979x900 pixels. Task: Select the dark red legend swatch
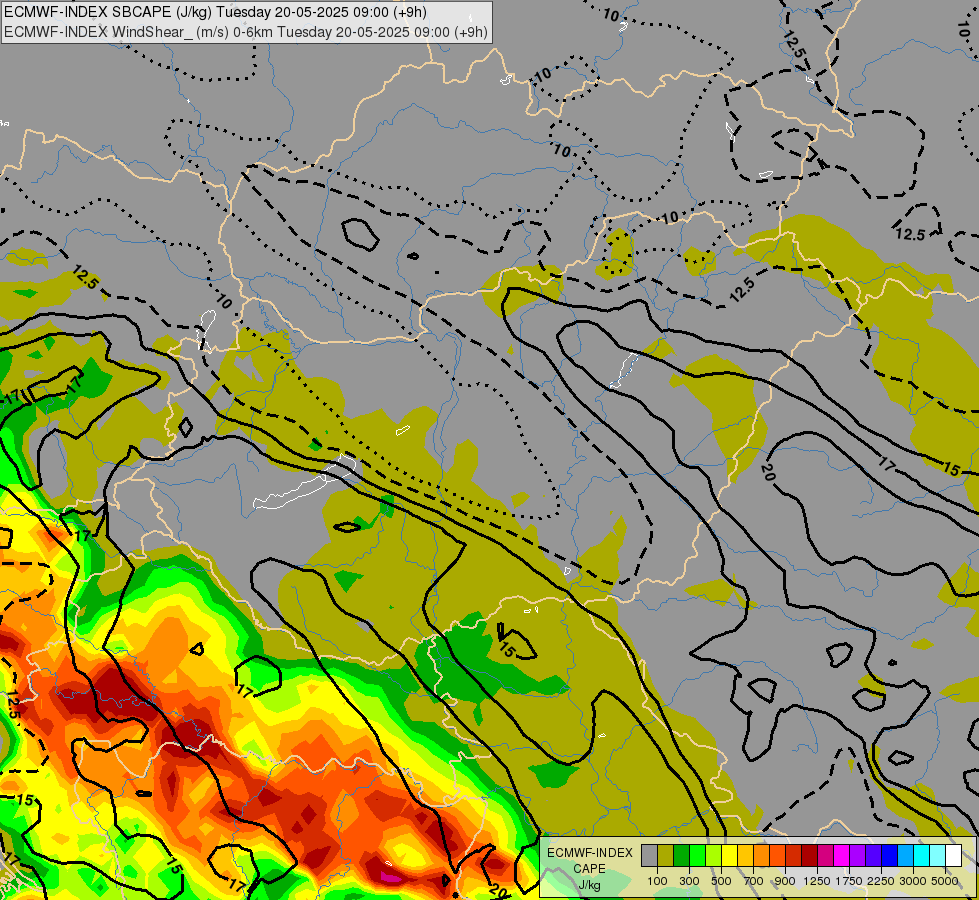810,855
